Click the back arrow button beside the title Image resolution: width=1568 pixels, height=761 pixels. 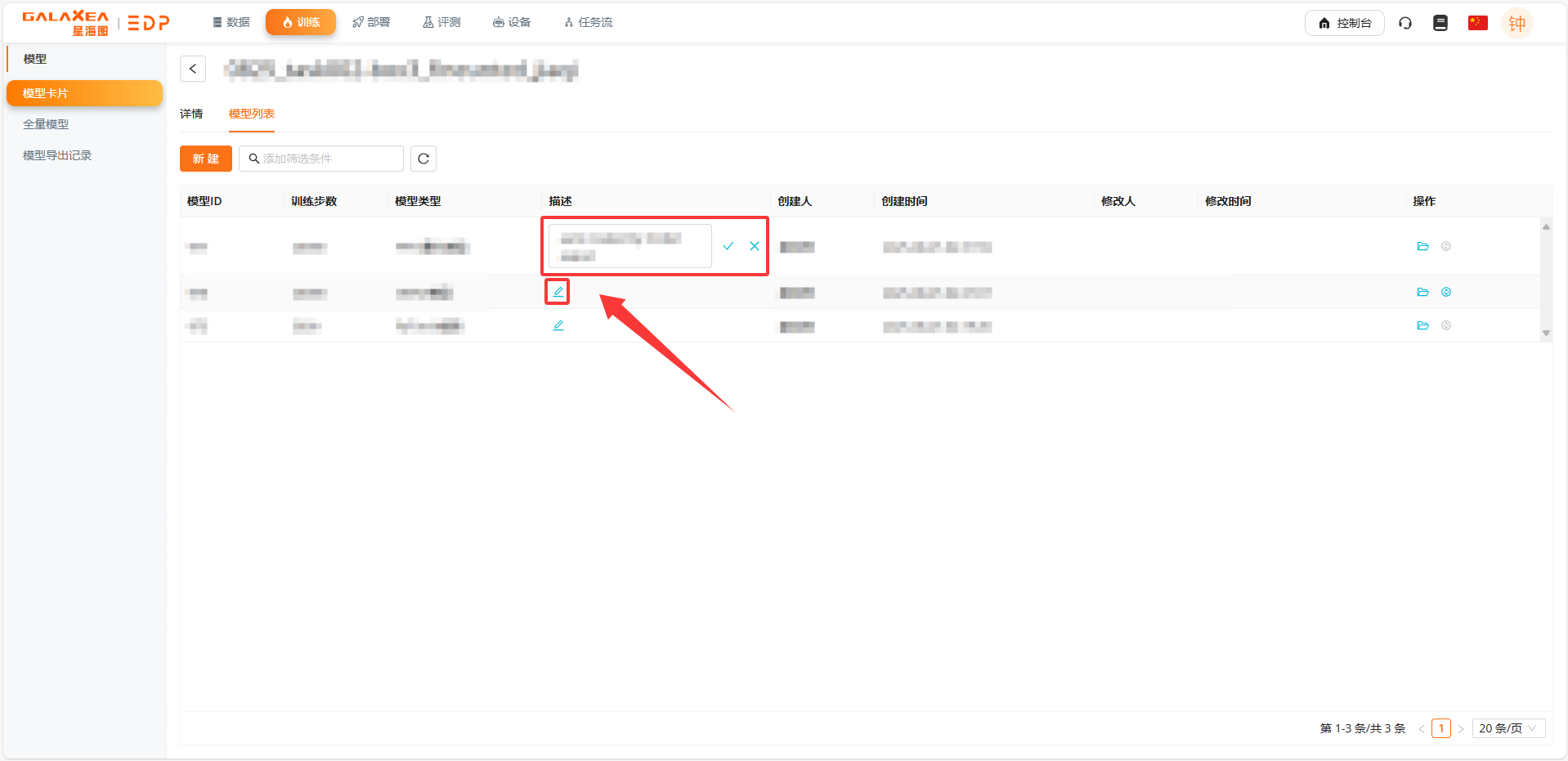[193, 69]
